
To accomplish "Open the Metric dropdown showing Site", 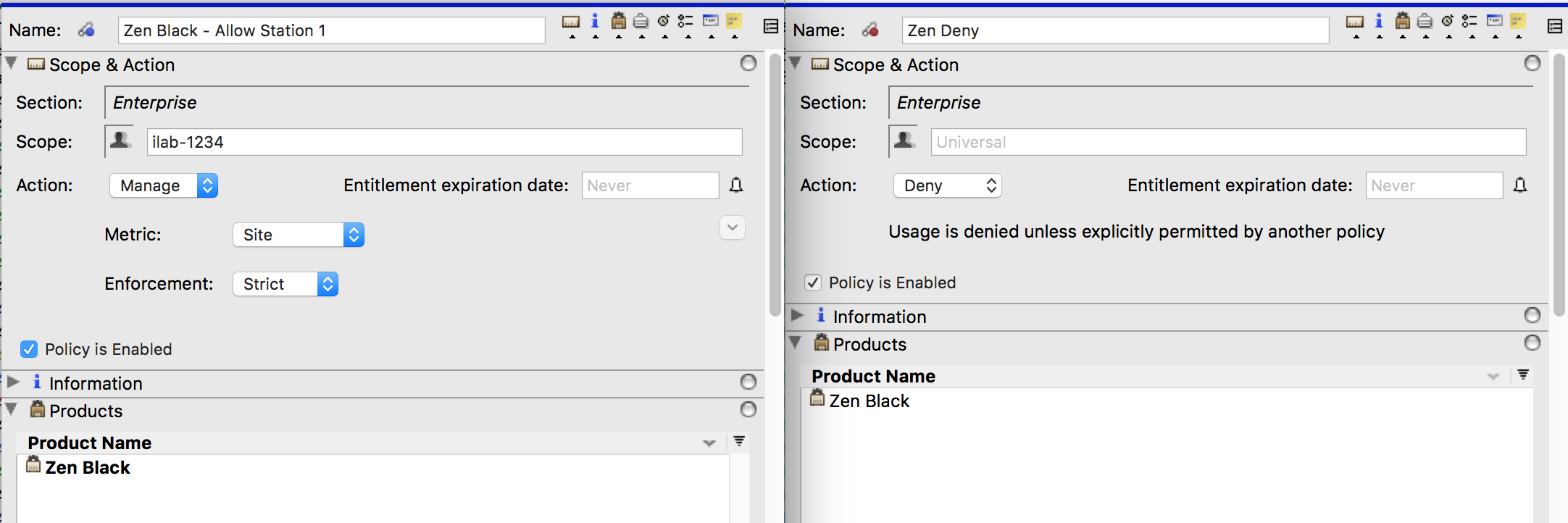I will click(298, 235).
